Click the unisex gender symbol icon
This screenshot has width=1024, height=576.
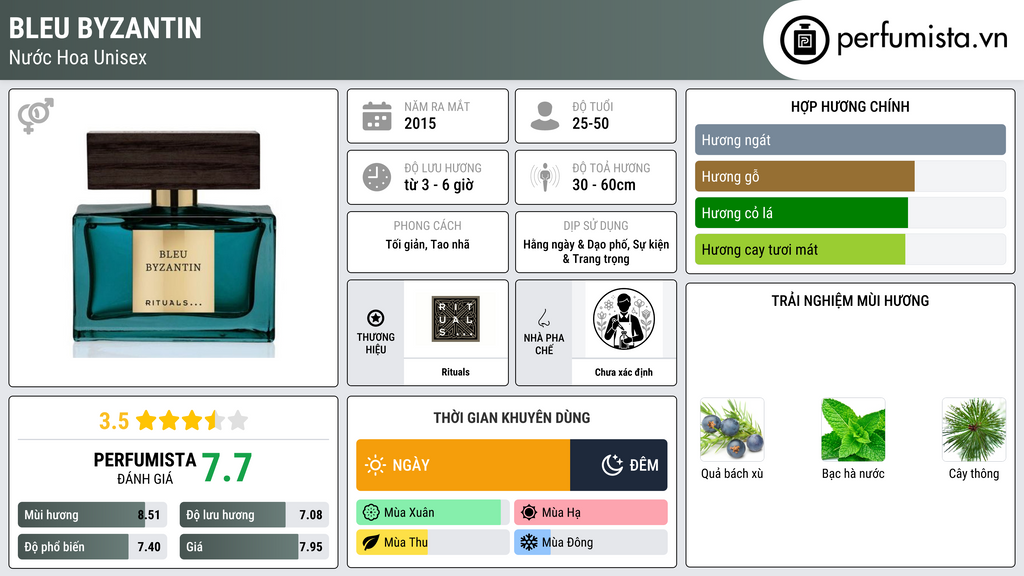point(36,116)
